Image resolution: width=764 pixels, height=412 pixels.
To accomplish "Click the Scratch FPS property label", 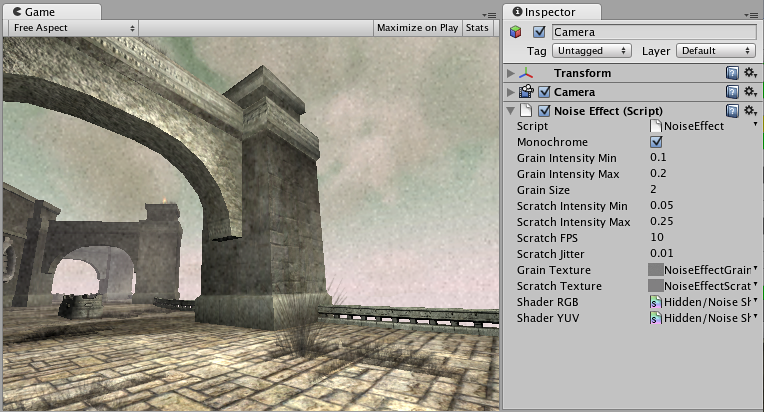I will [547, 238].
